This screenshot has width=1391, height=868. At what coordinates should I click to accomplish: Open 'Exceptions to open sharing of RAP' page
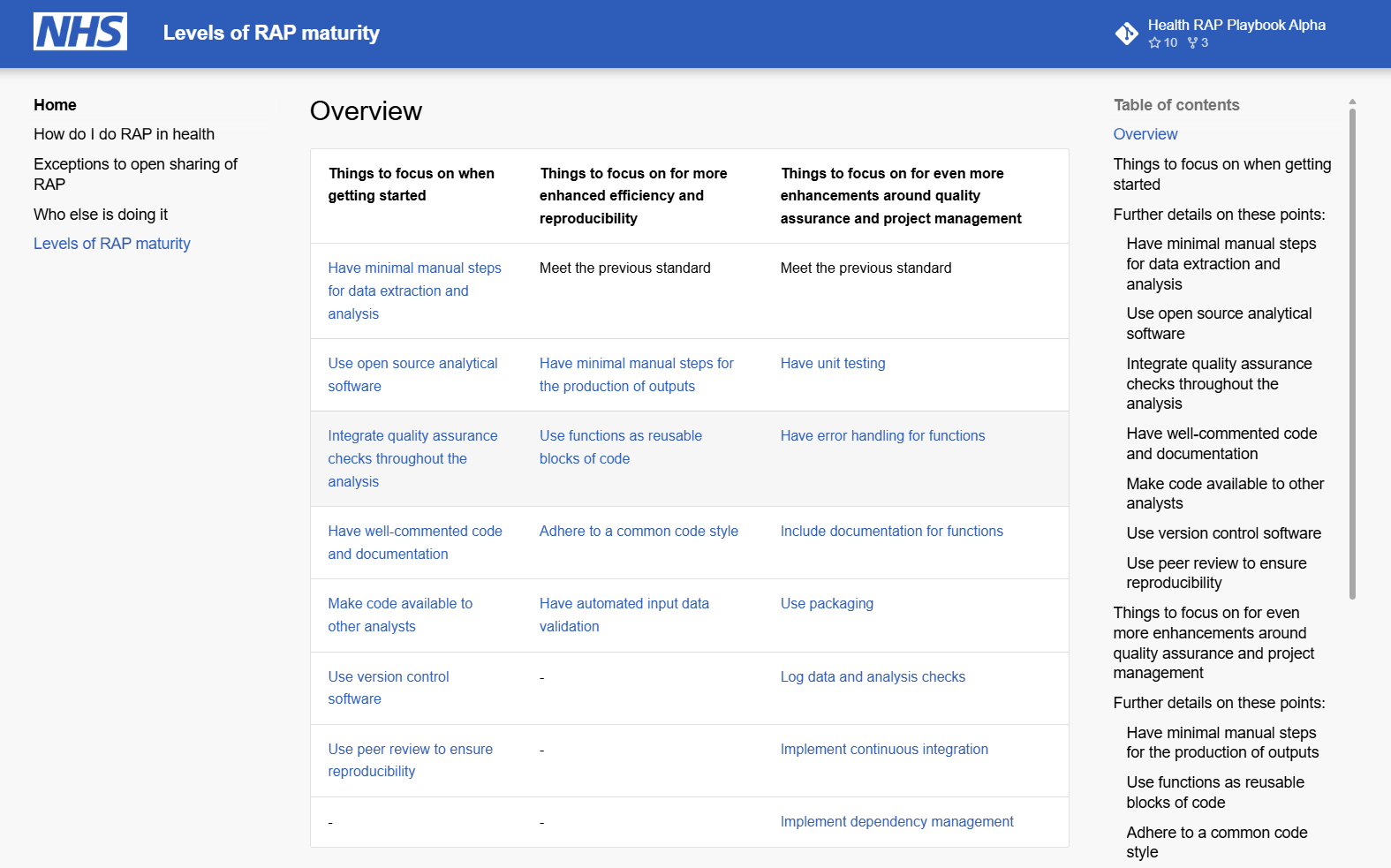tap(135, 174)
